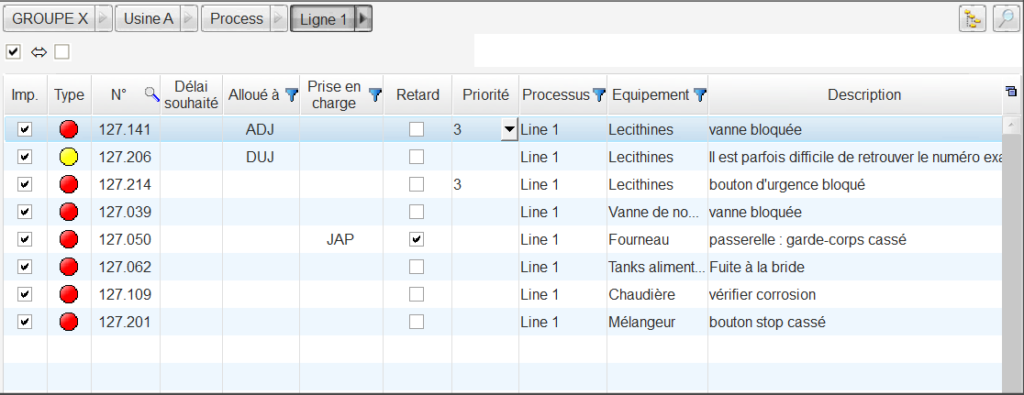This screenshot has width=1024, height=395.
Task: Uncheck the Retard checkbox for 127.050
Action: [416, 240]
